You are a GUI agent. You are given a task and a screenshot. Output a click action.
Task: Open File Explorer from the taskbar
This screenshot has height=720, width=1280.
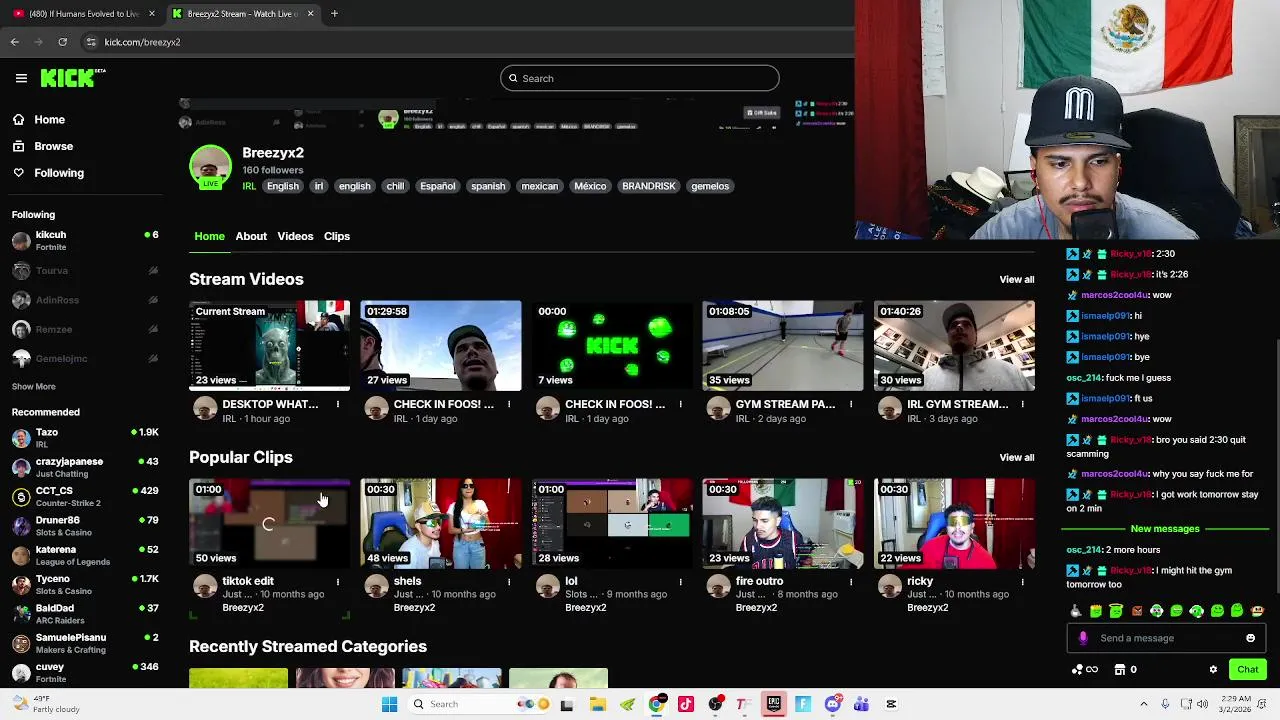coord(597,704)
